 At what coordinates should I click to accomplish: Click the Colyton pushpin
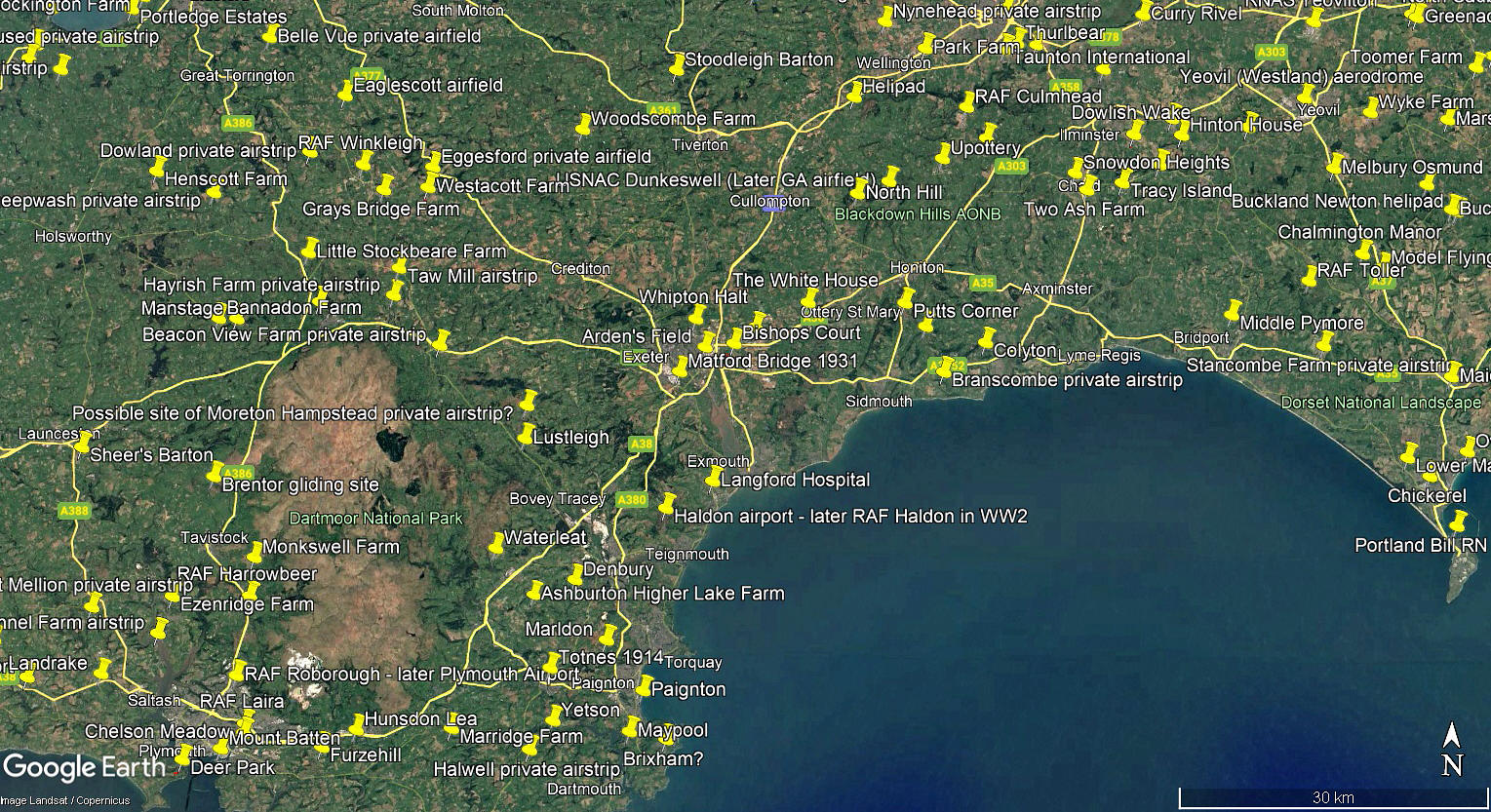(x=987, y=338)
